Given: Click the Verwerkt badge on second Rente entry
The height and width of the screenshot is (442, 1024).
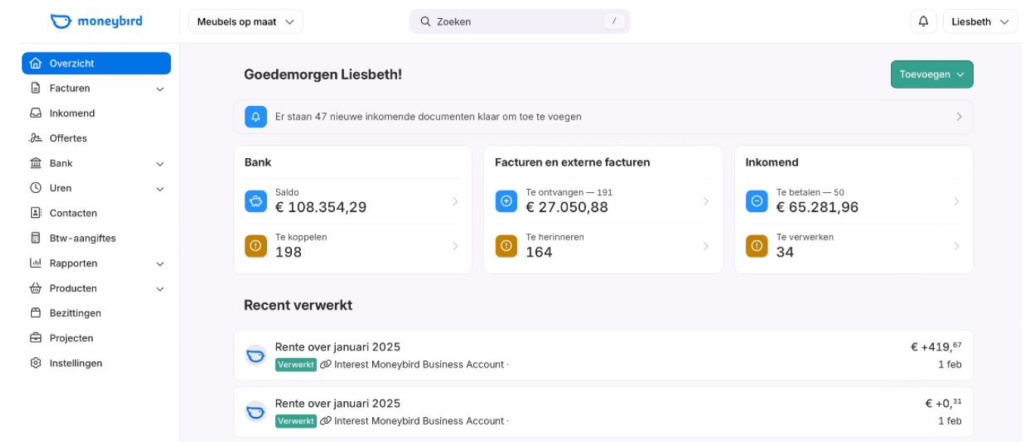Looking at the screenshot, I should (296, 421).
